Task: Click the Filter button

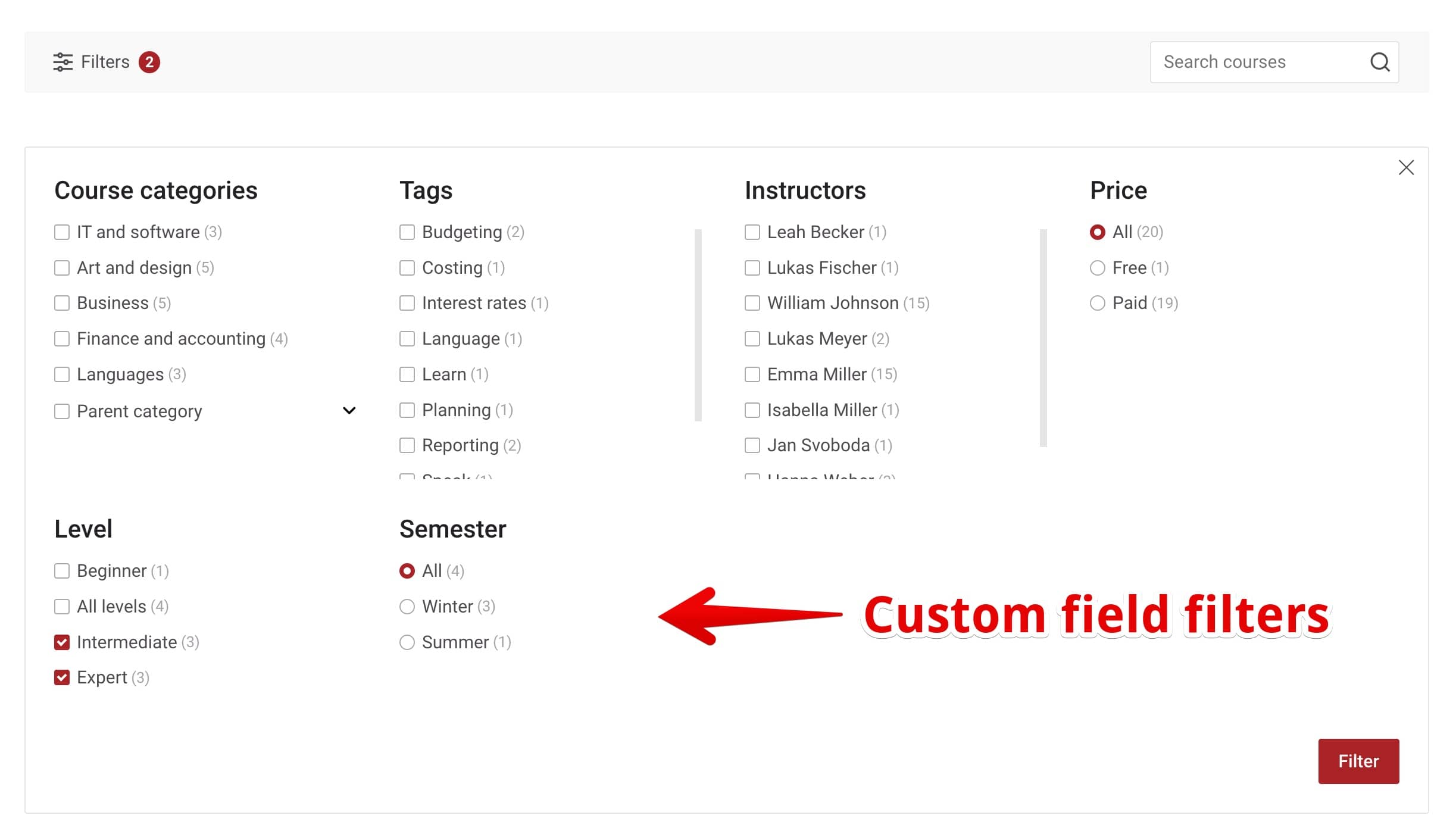Action: point(1358,761)
